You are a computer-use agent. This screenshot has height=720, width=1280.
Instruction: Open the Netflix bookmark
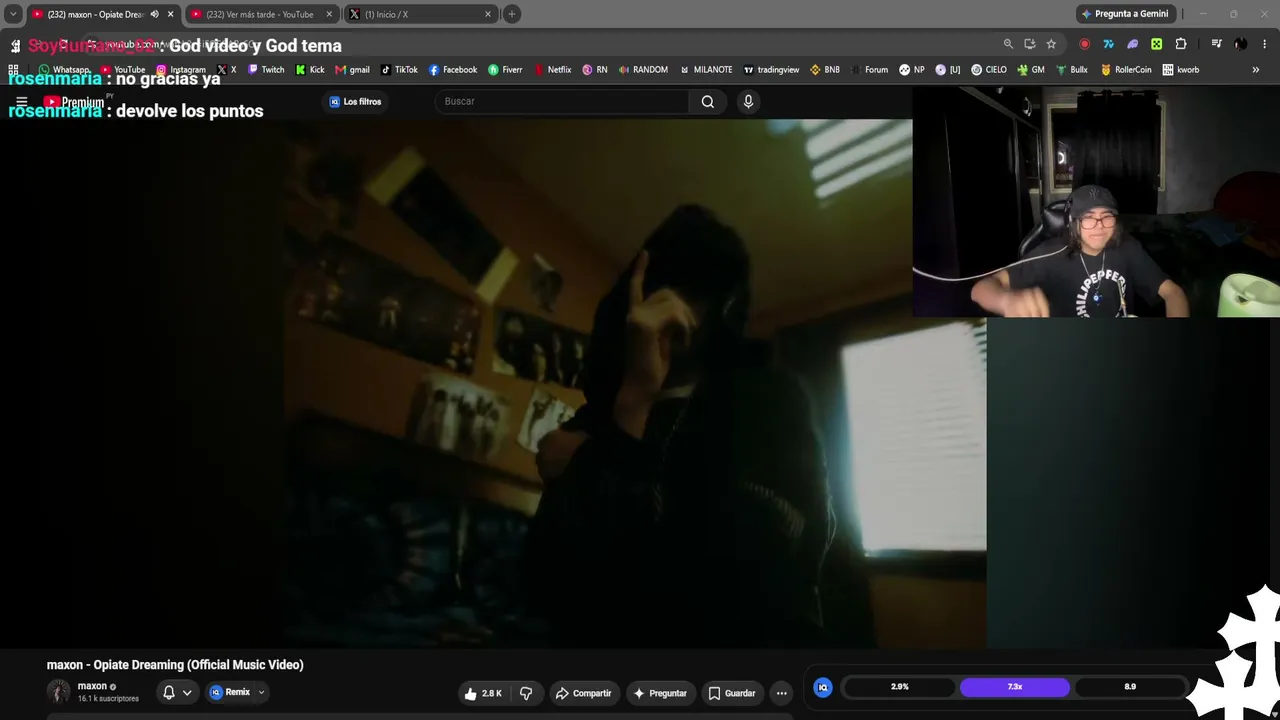click(x=552, y=70)
